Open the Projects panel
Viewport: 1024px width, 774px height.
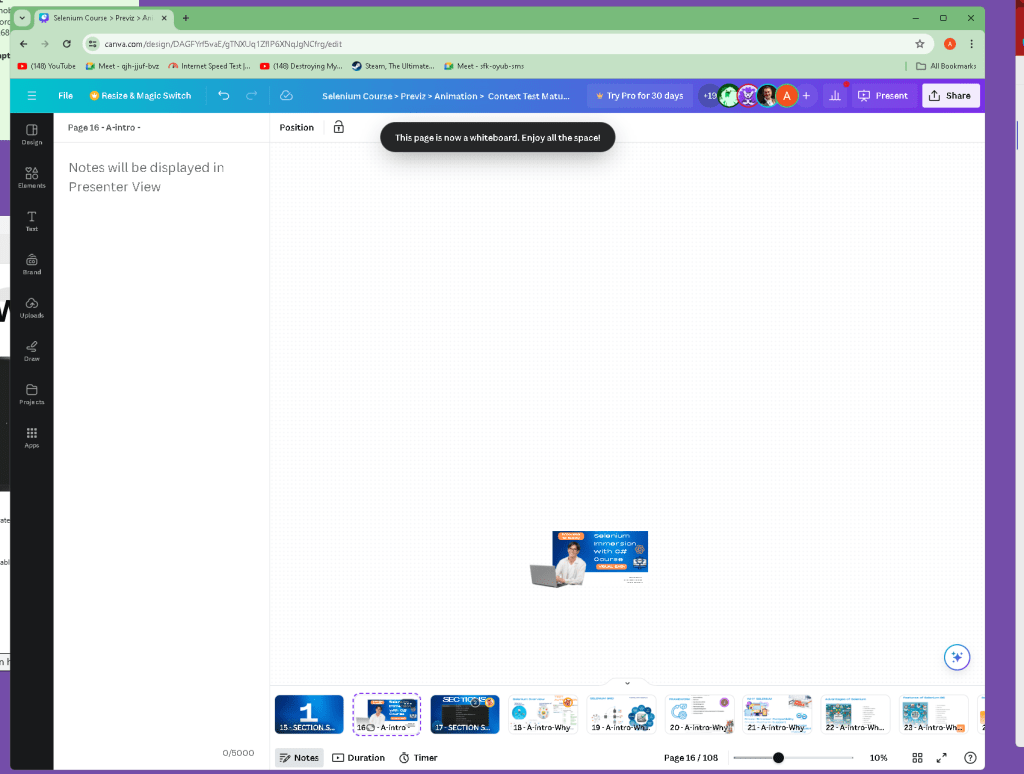pyautogui.click(x=31, y=394)
